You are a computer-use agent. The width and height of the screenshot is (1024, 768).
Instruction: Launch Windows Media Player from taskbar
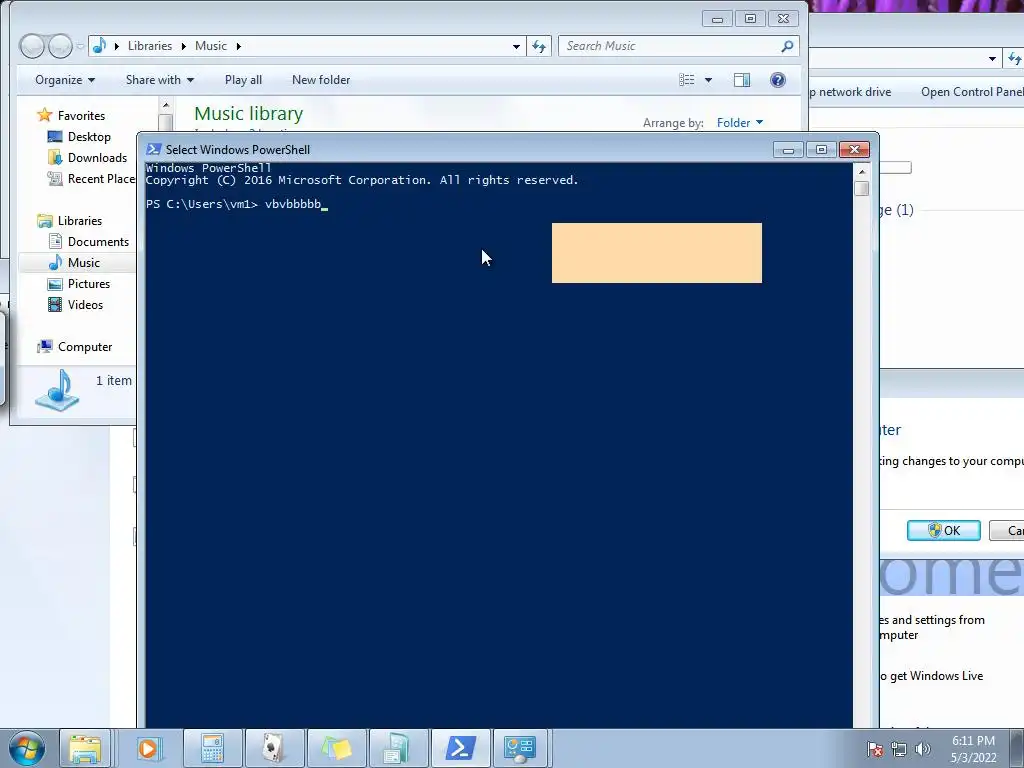(x=148, y=748)
